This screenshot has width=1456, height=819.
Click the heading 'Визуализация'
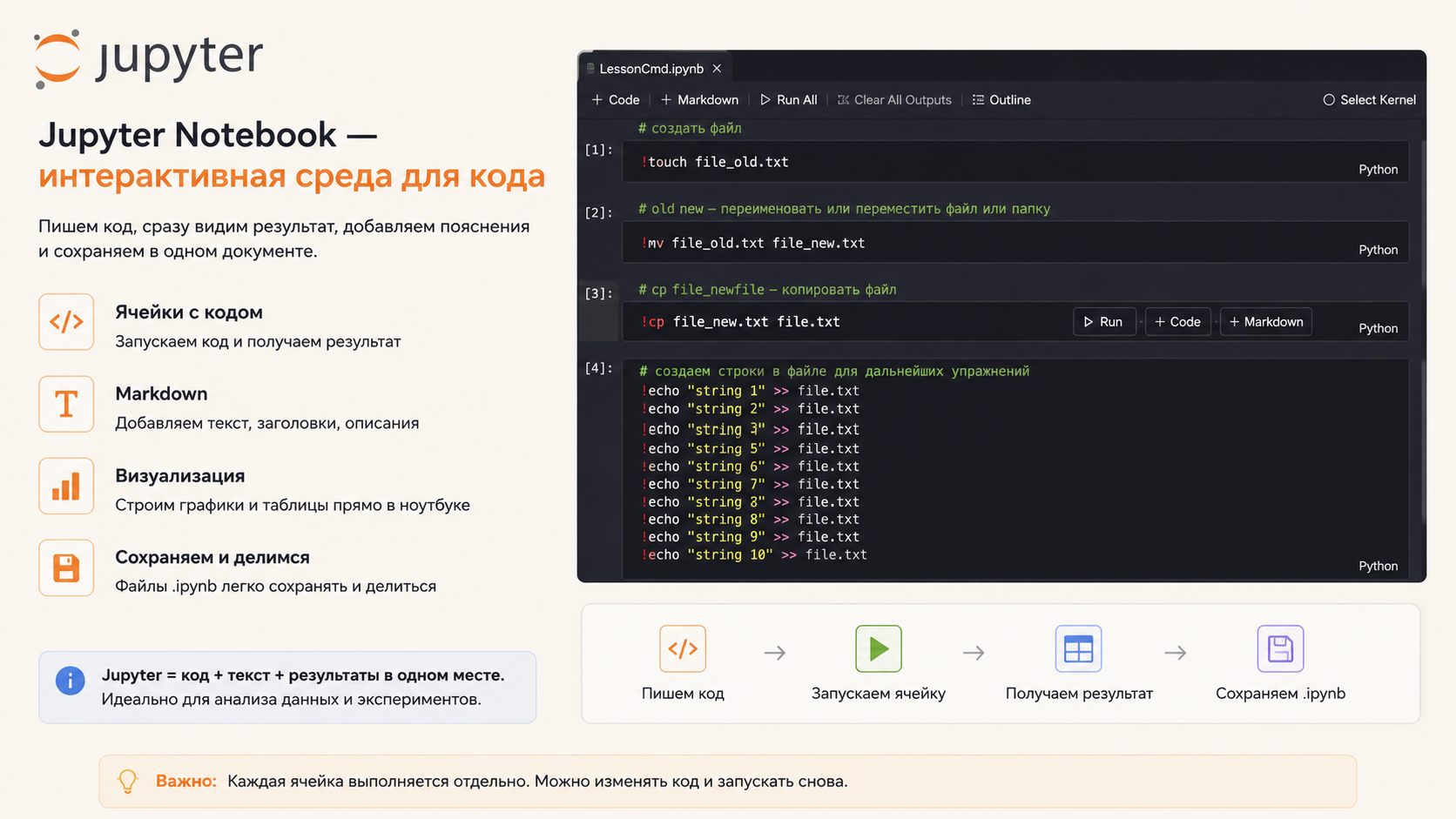(180, 476)
